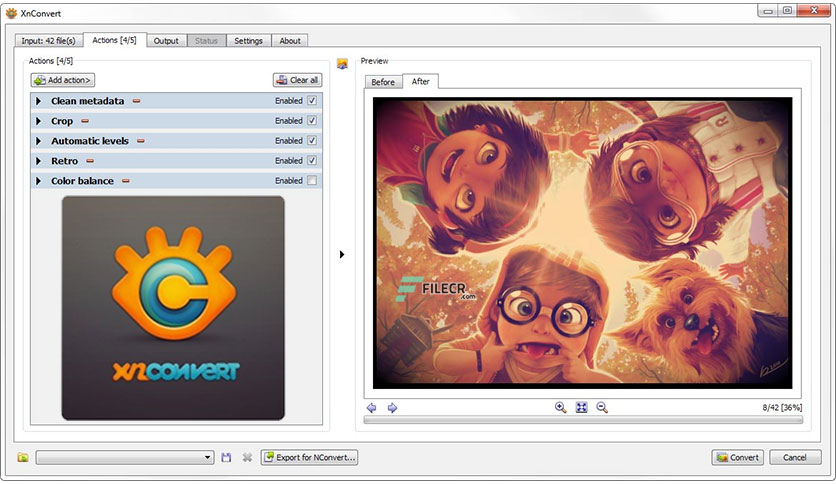
Task: Open the Input: 42 file(s) tab
Action: tap(49, 41)
